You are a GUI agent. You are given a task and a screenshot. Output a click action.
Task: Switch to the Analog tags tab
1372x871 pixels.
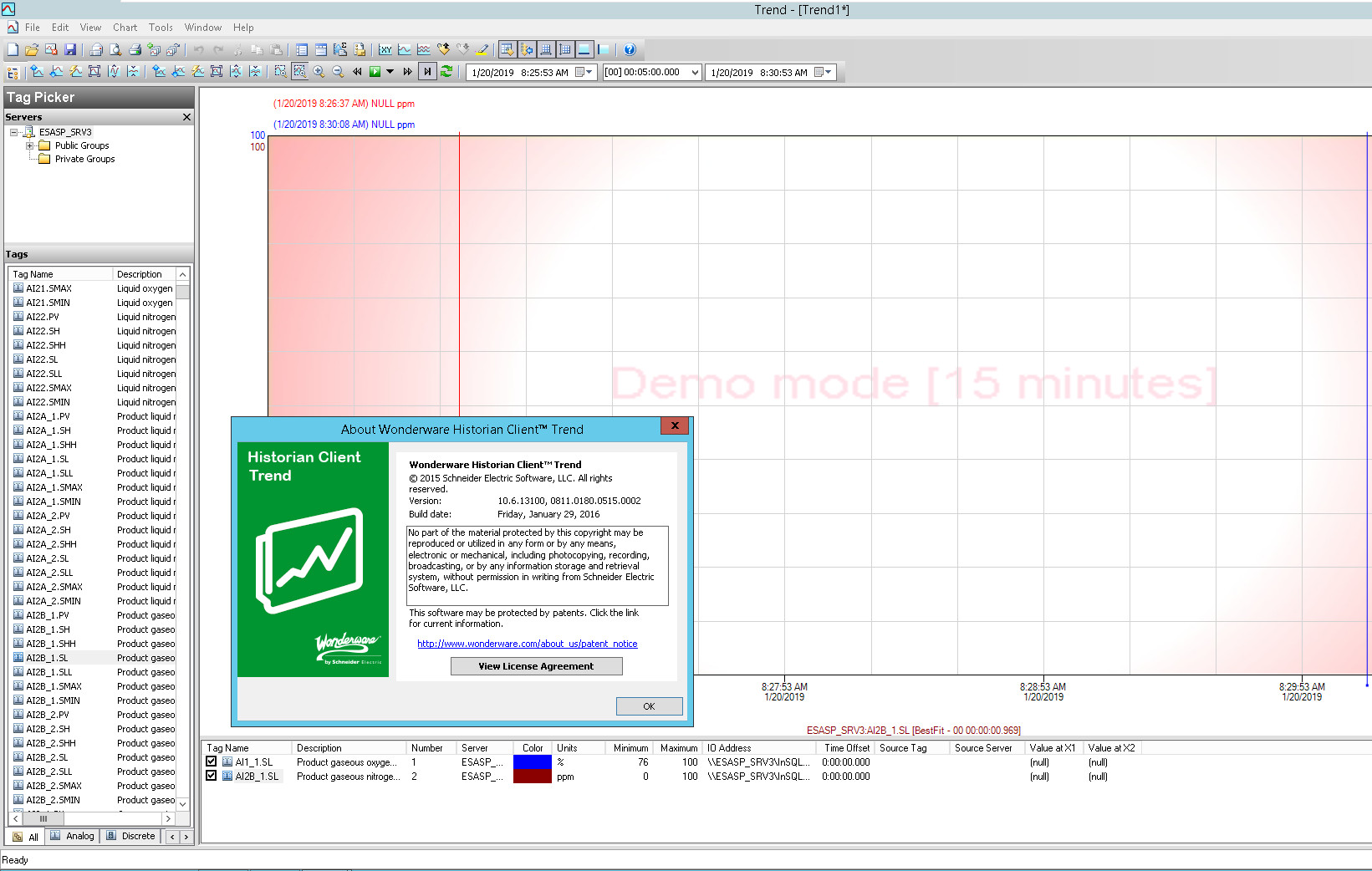(73, 836)
